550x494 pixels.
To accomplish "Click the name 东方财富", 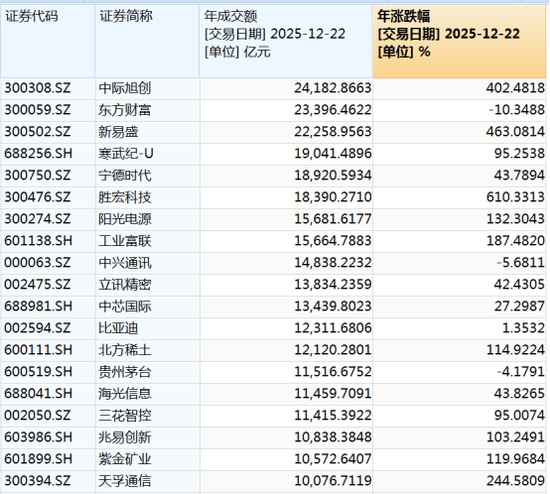I will tap(125, 110).
